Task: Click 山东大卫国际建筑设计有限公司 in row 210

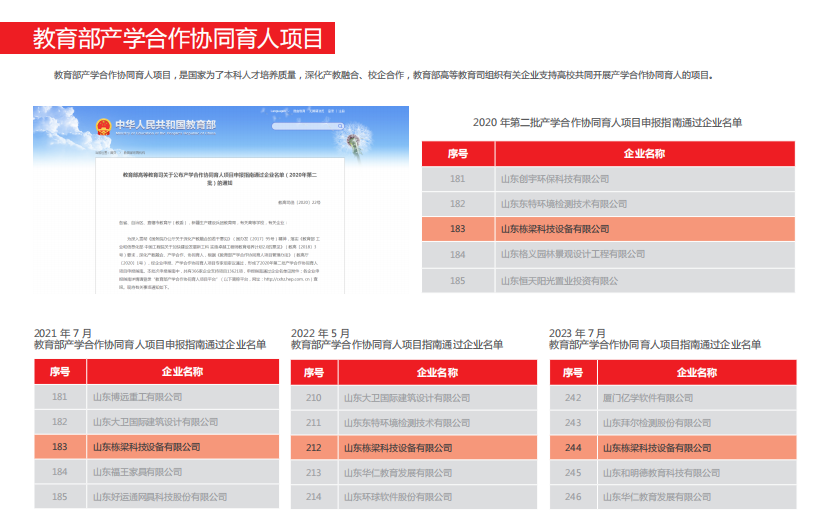Action: [407, 397]
